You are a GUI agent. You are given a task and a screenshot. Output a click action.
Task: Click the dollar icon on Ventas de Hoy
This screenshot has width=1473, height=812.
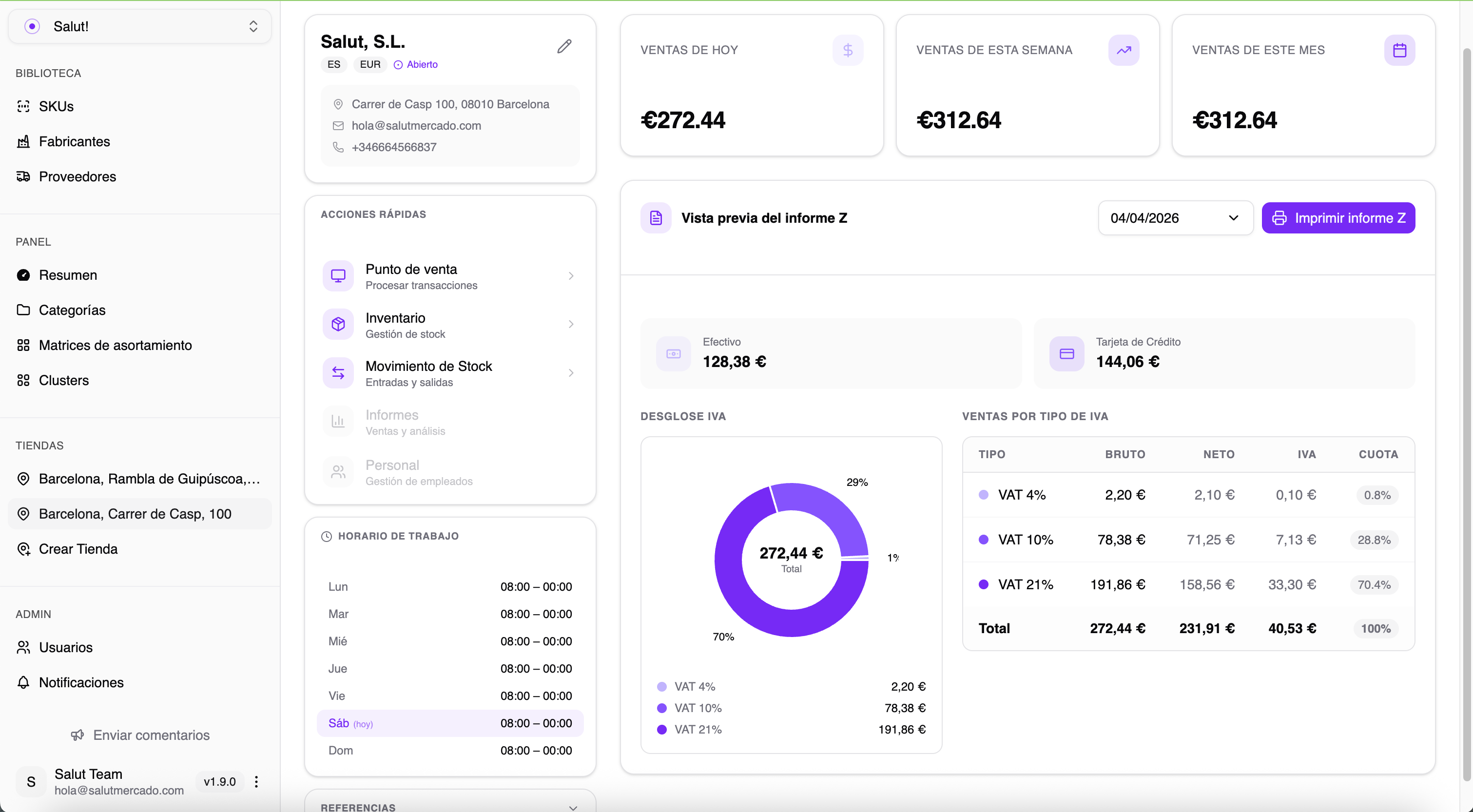pos(848,50)
